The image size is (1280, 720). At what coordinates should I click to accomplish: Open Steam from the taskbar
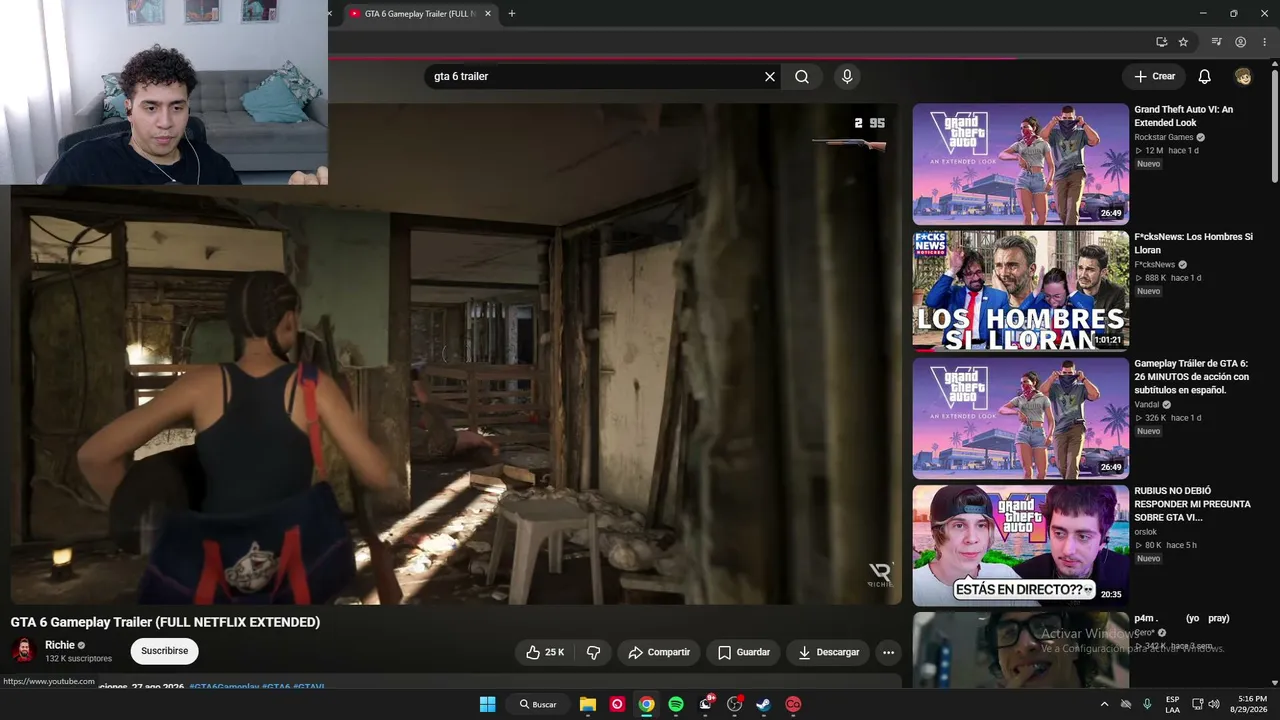(763, 704)
